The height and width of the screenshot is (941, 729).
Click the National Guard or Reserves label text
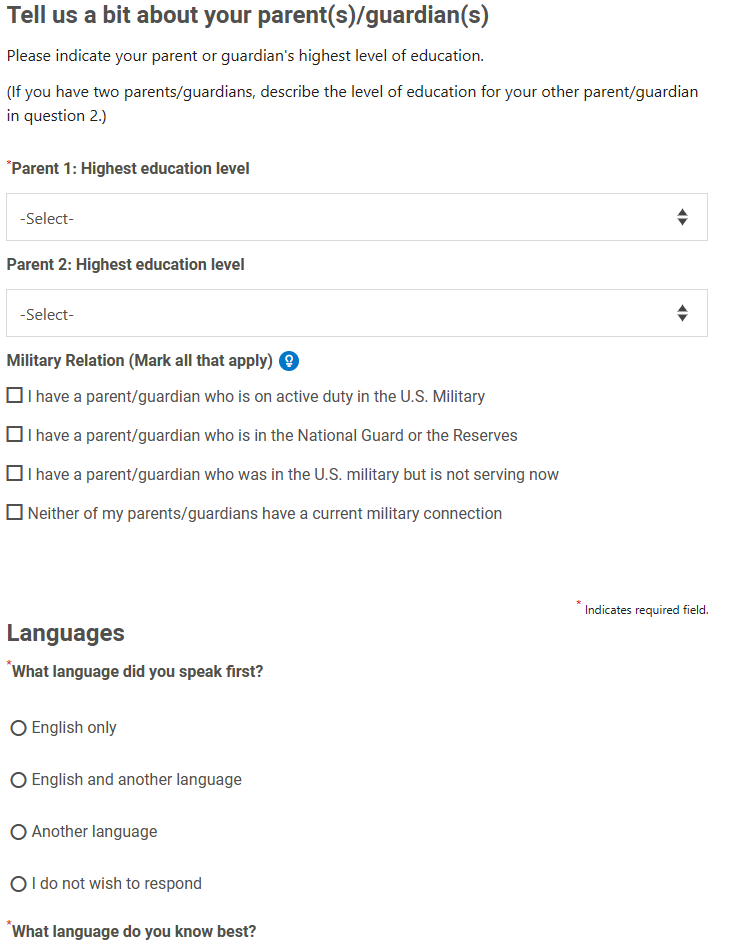click(x=272, y=436)
